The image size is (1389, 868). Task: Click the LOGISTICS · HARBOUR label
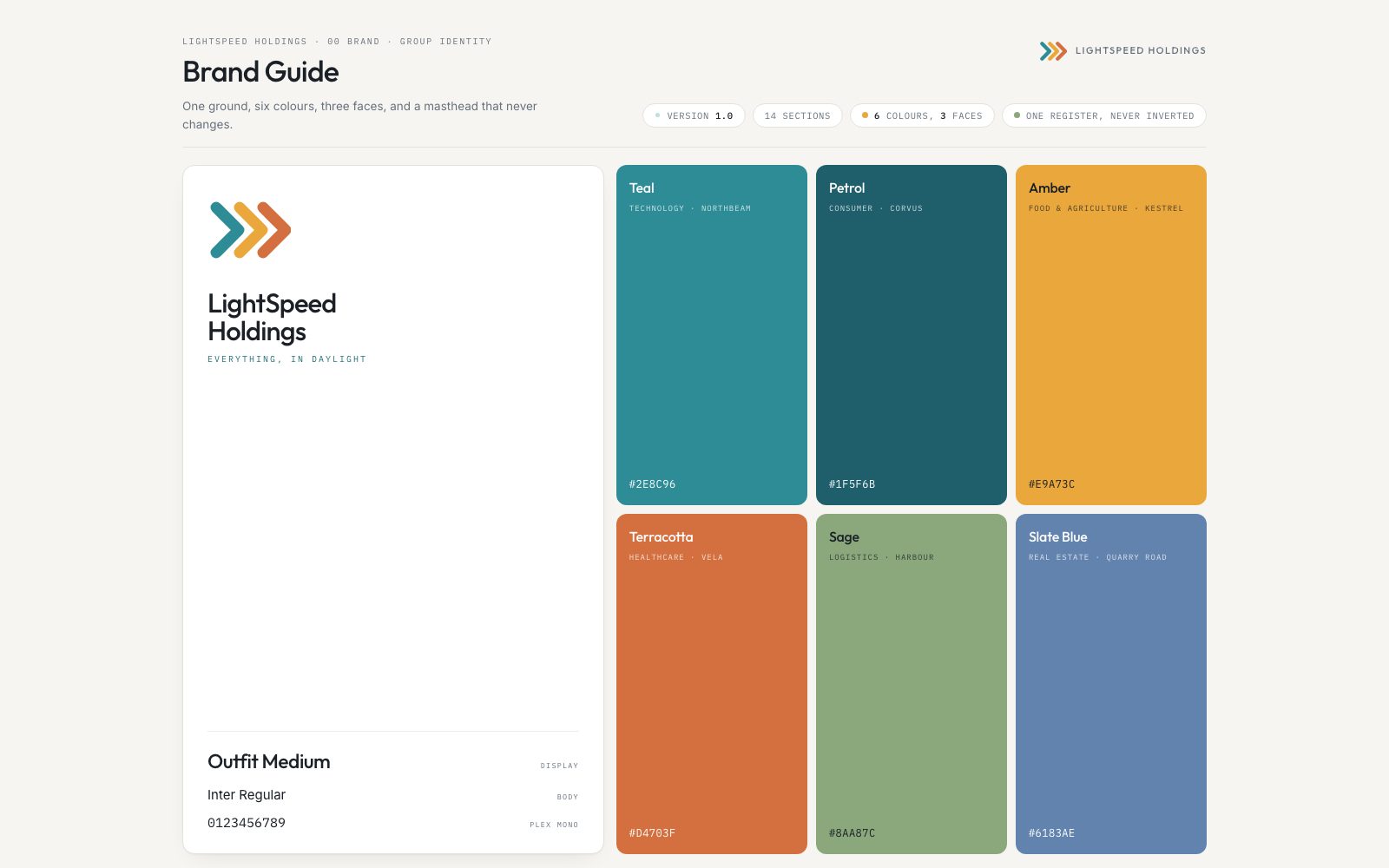881,557
